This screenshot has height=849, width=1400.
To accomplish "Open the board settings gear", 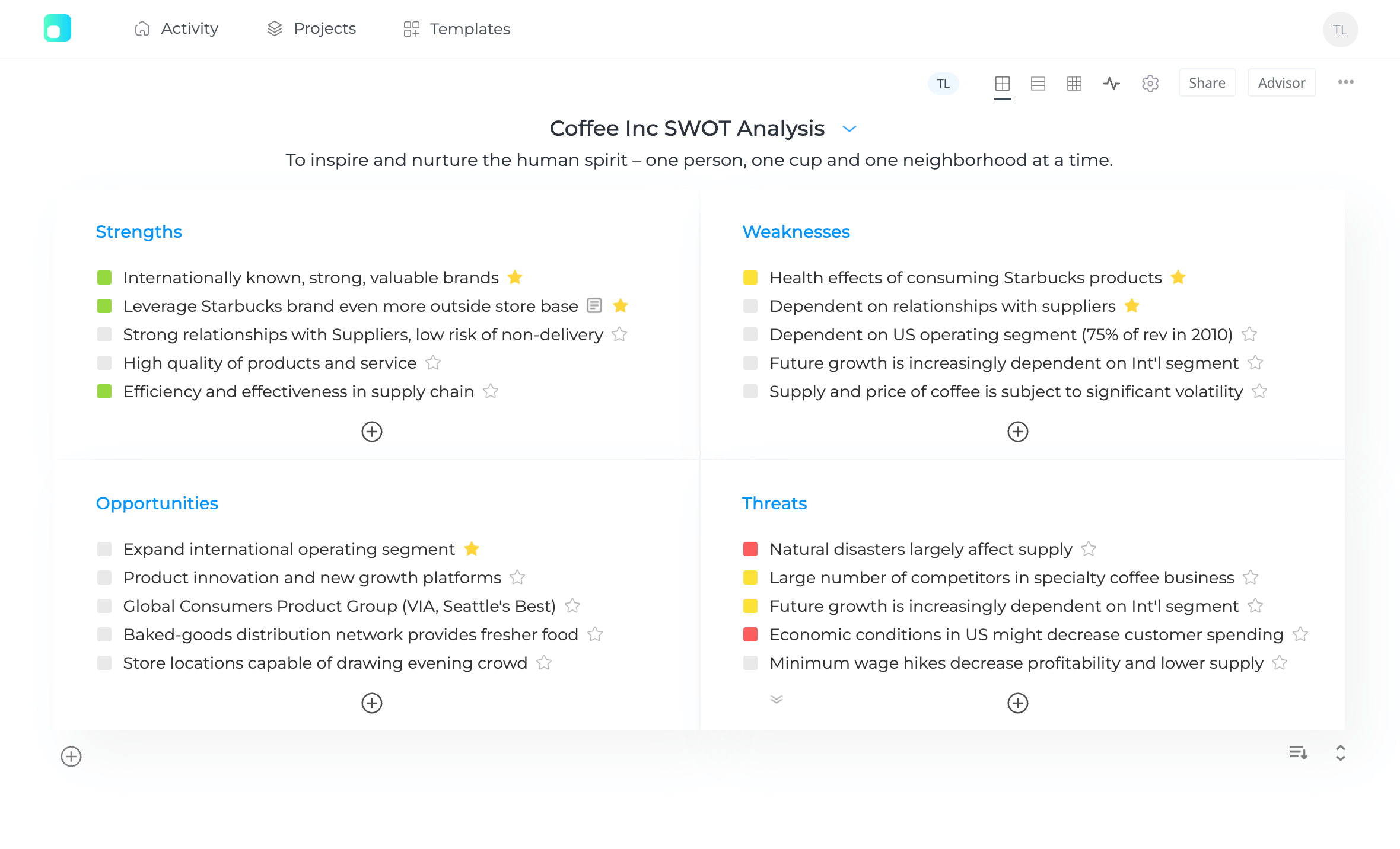I will click(1150, 84).
